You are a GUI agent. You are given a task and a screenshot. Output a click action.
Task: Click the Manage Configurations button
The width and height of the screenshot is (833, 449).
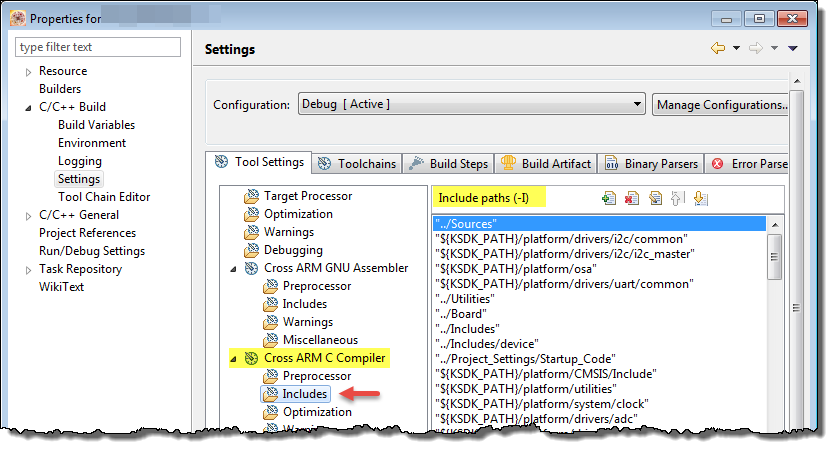point(720,105)
